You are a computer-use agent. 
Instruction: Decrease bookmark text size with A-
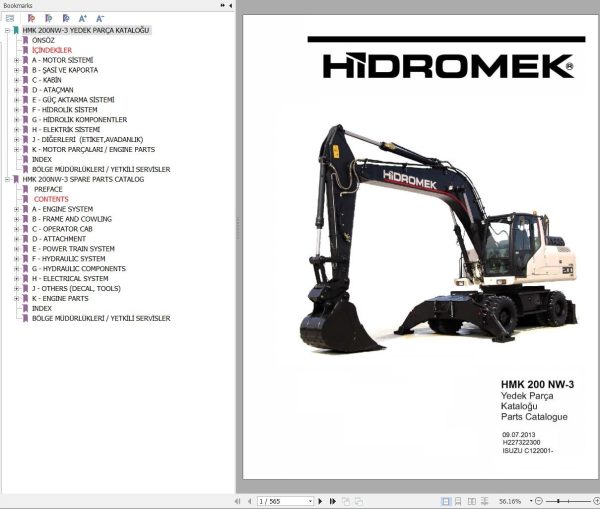(x=100, y=18)
